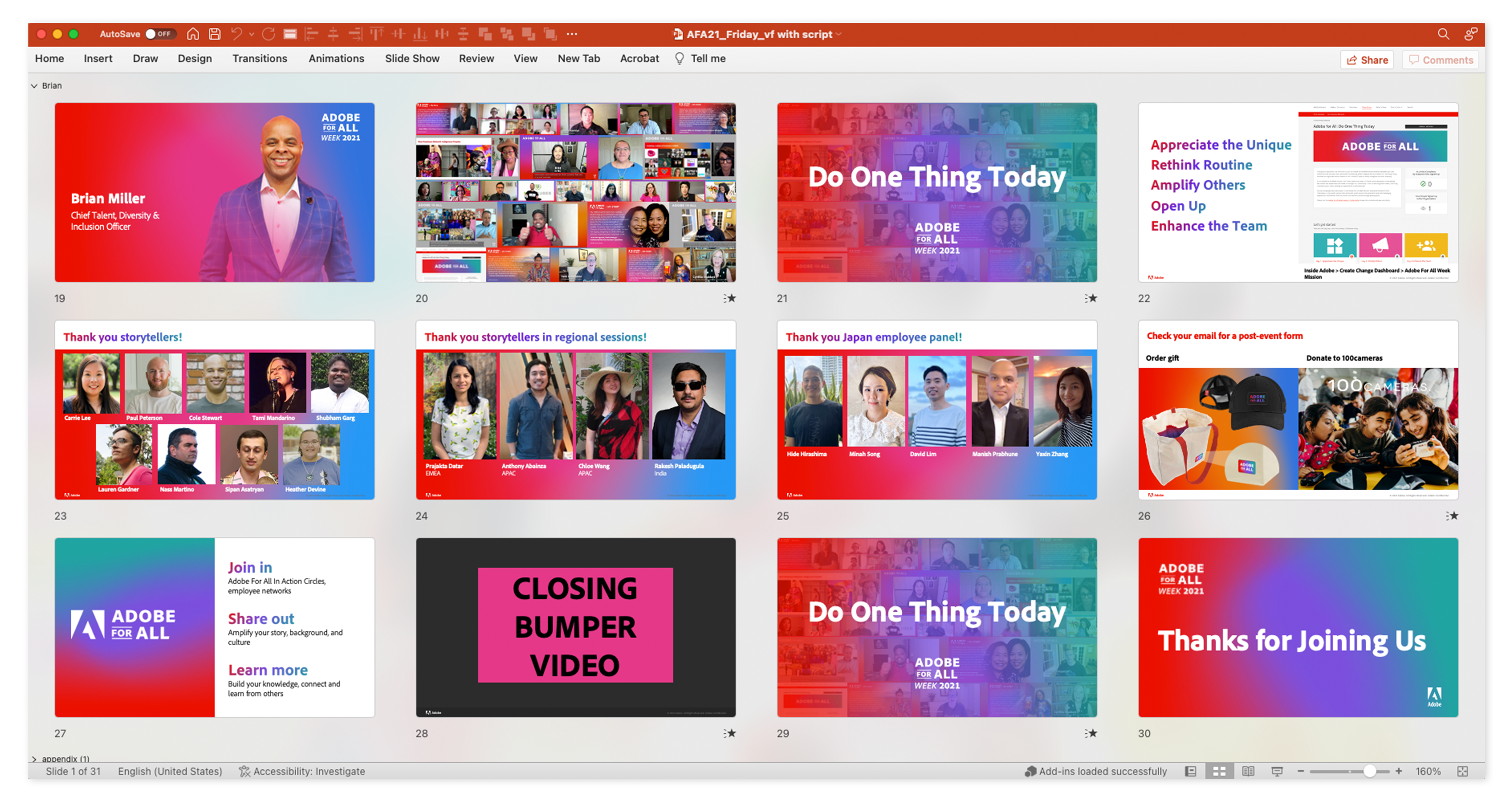
Task: Open the Draw tab
Action: 146,59
